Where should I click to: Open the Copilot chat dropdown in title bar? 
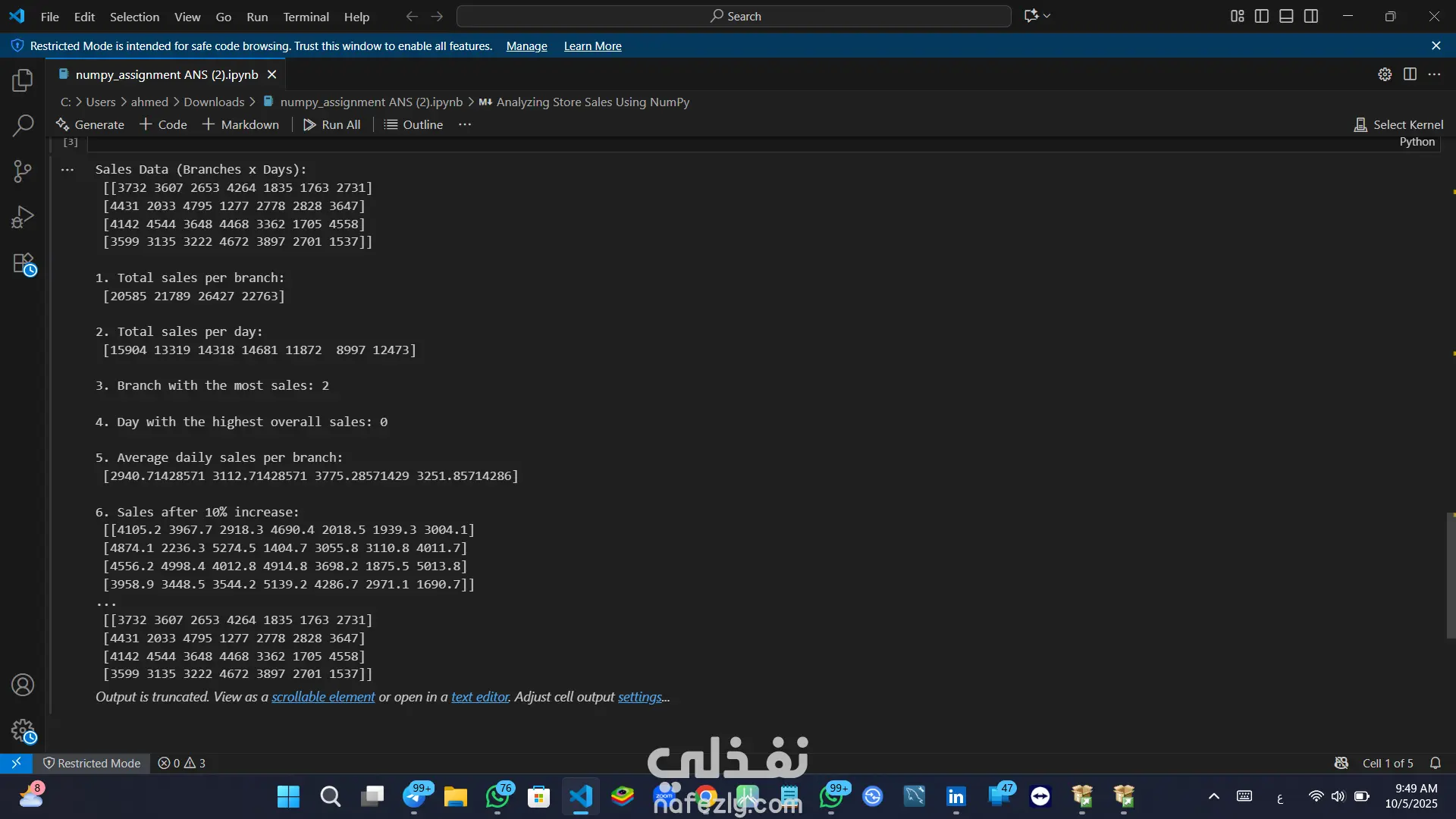[x=1047, y=16]
